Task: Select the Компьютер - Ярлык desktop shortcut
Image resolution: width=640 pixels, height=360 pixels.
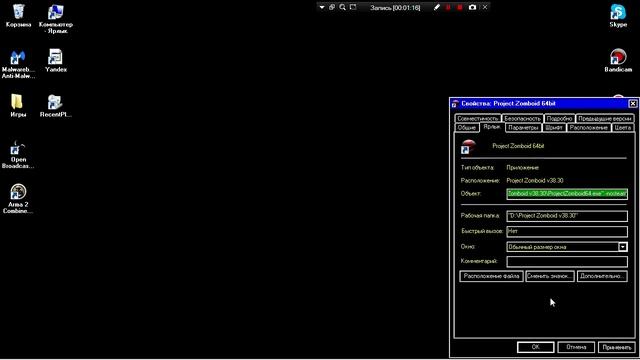Action: [x=56, y=18]
